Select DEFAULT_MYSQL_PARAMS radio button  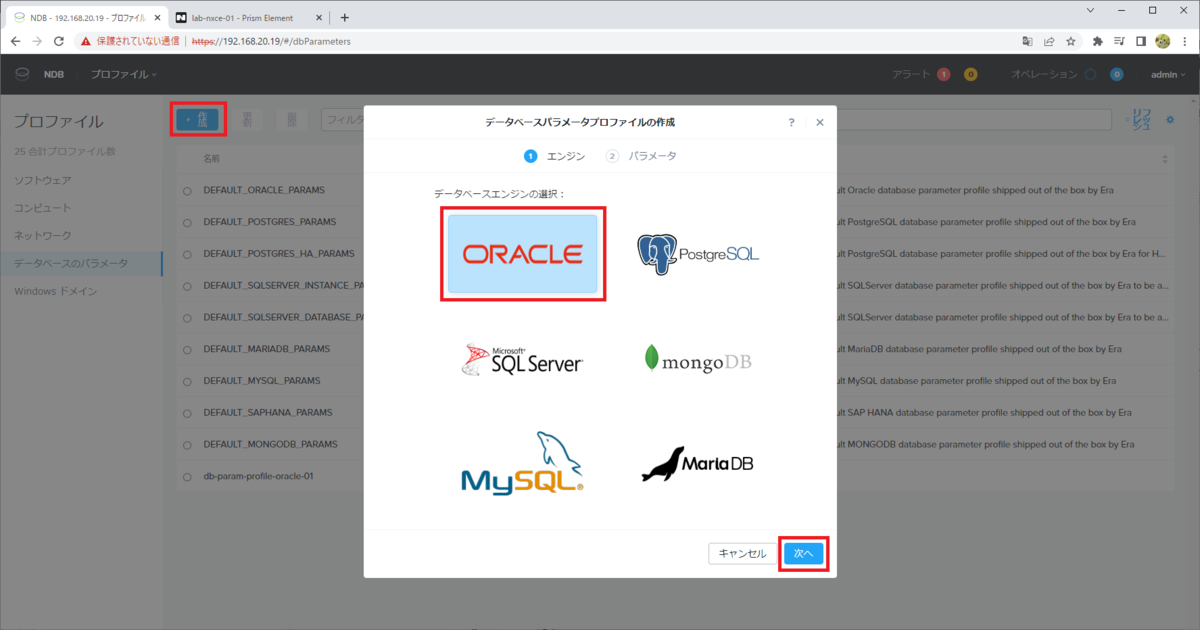pos(187,381)
